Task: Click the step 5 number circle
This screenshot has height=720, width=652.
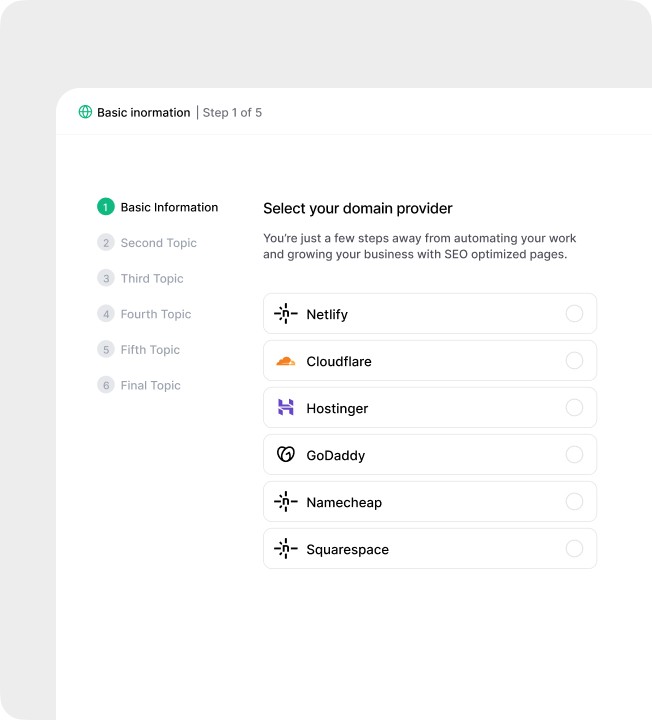Action: (106, 349)
